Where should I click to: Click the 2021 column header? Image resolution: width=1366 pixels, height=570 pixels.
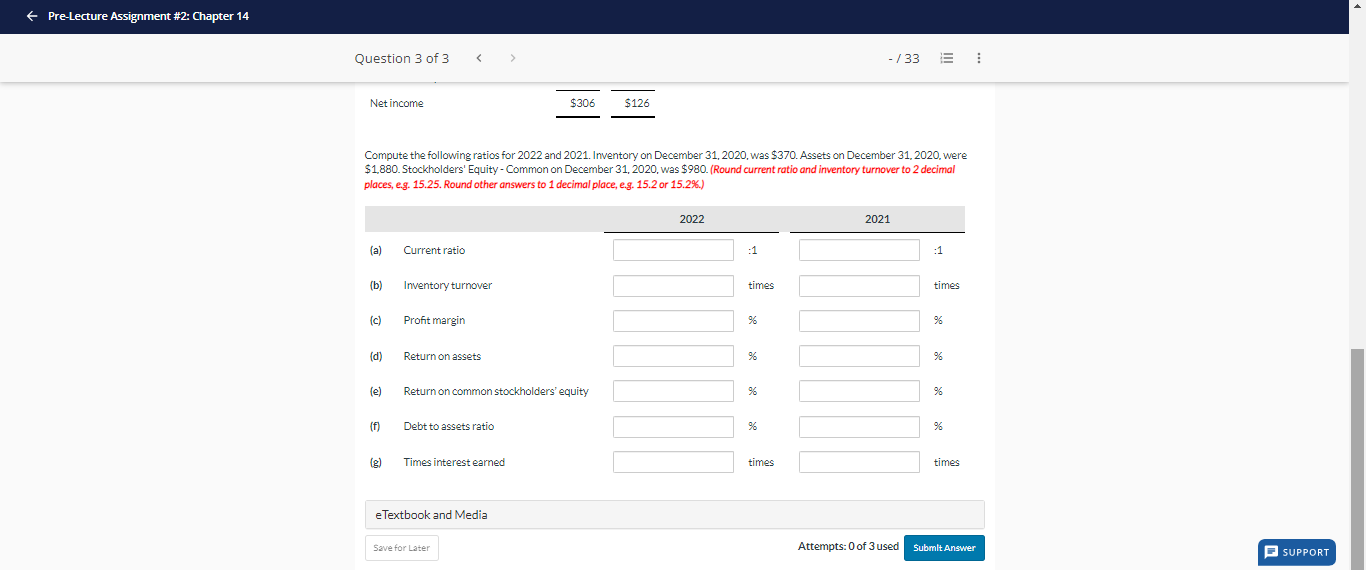878,218
